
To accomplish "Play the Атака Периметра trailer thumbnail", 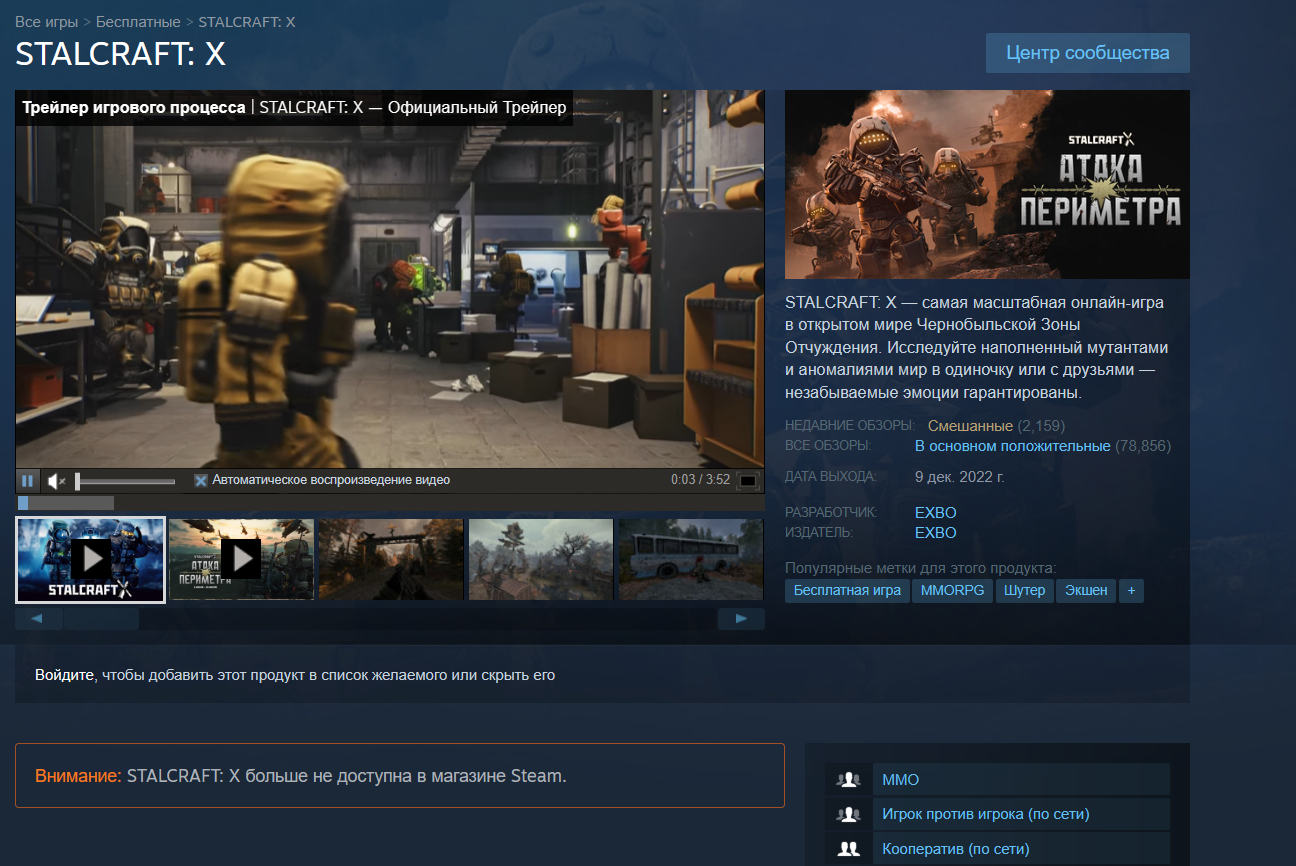I will (x=241, y=559).
